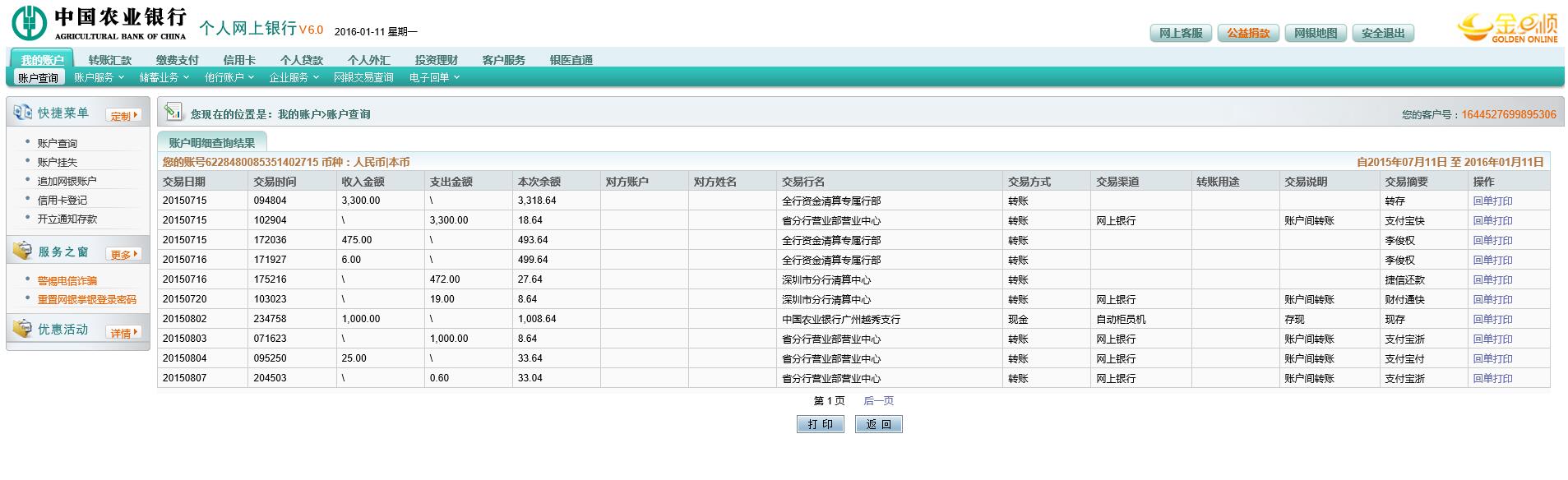Click the 网银地图 button

1316,33
